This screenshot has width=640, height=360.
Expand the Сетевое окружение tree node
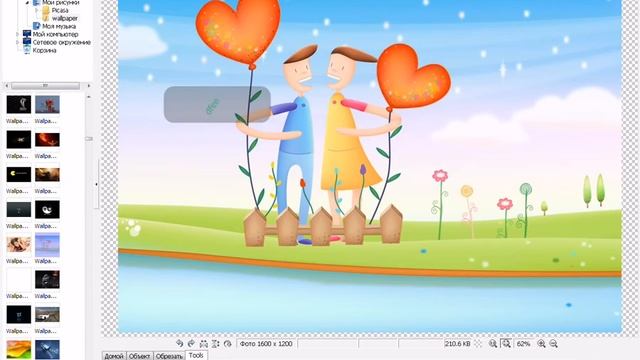point(17,42)
